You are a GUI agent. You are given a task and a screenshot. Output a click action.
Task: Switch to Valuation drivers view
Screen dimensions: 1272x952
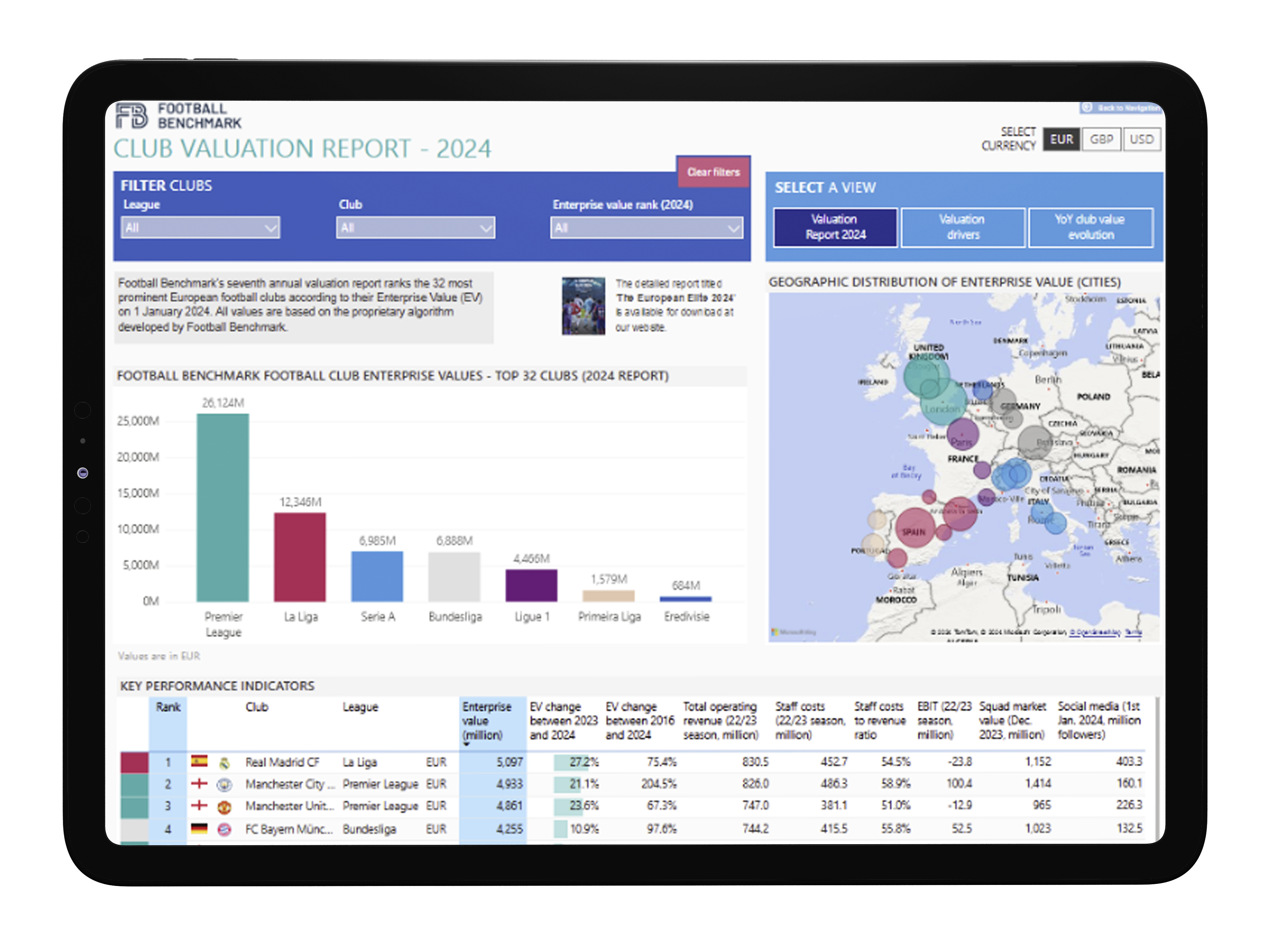(963, 227)
